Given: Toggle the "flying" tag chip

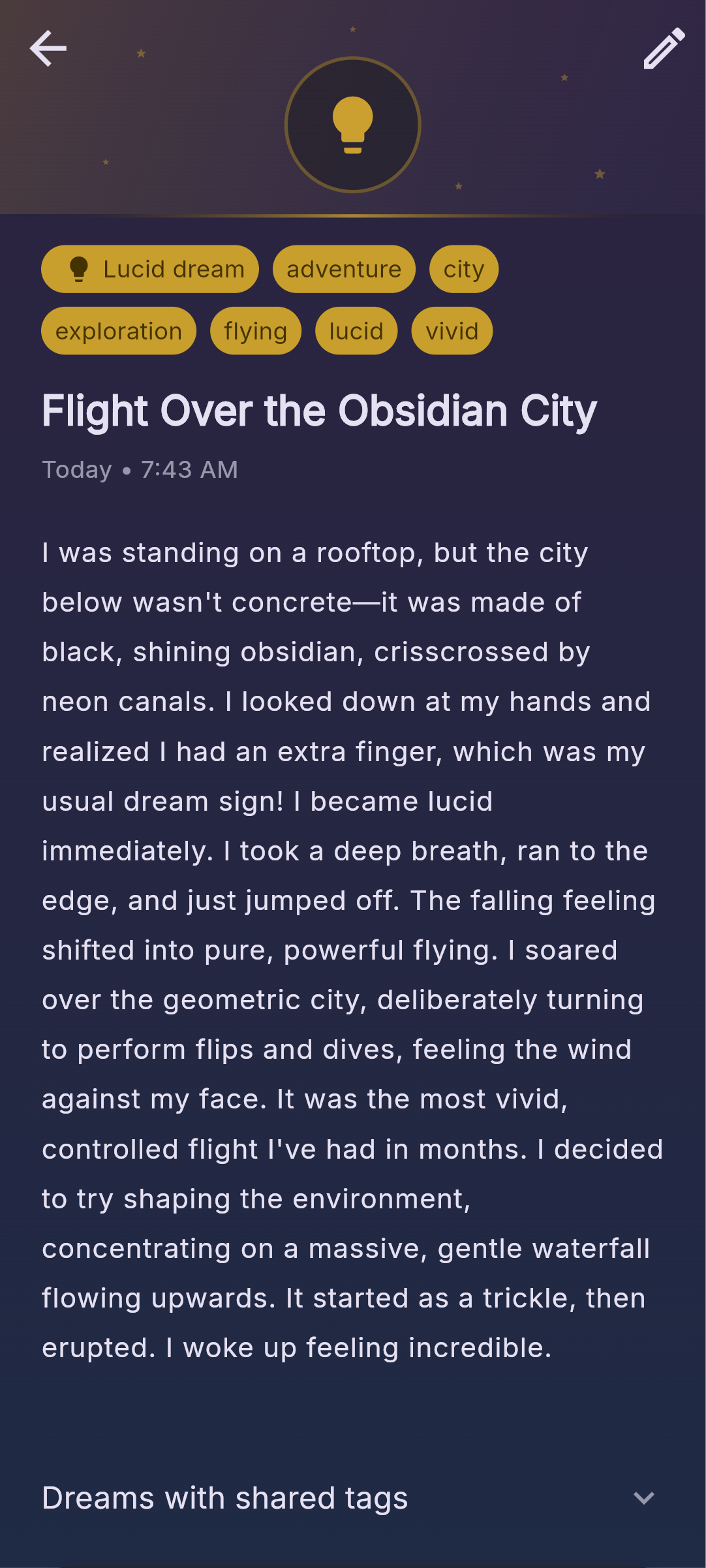Looking at the screenshot, I should (x=255, y=330).
